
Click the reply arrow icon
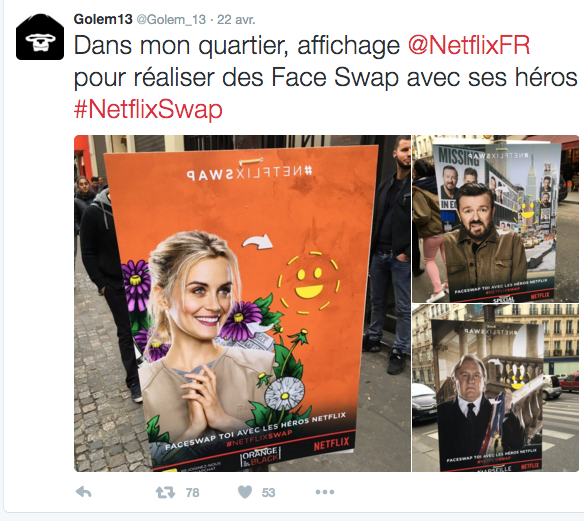coord(83,492)
